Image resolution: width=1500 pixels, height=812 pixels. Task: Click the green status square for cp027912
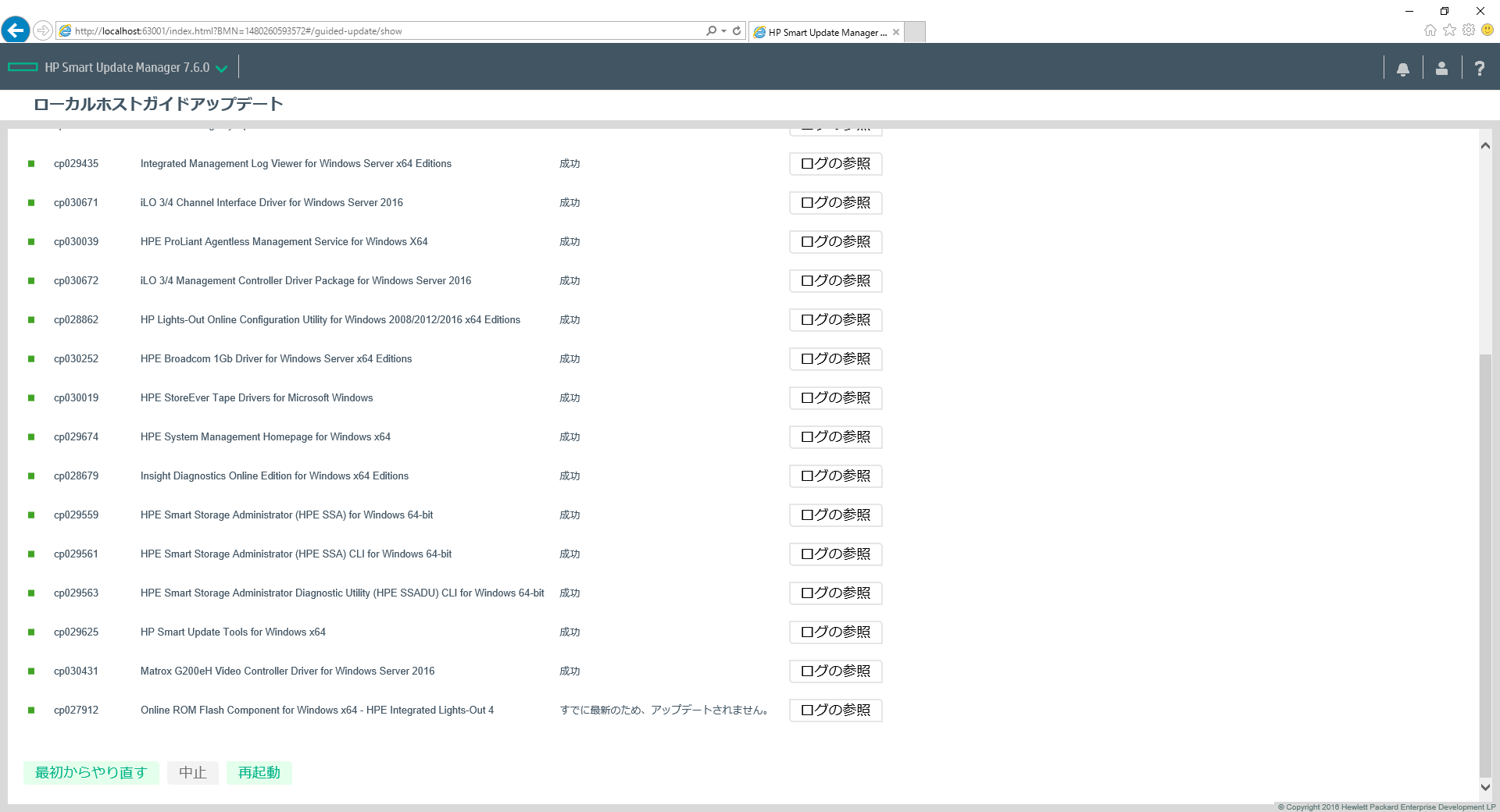(31, 710)
